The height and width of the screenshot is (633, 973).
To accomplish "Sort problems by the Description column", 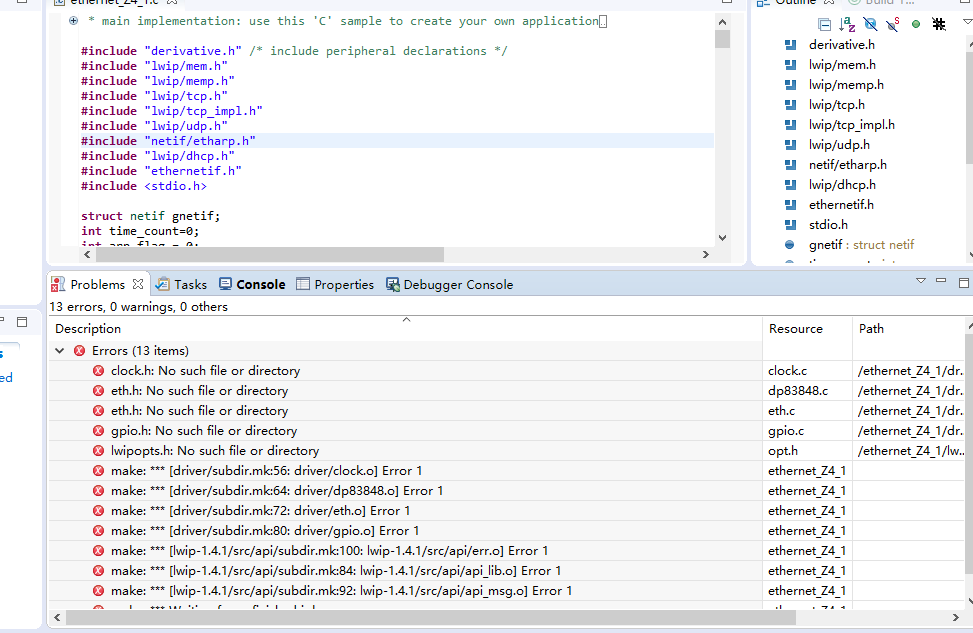I will [405, 328].
